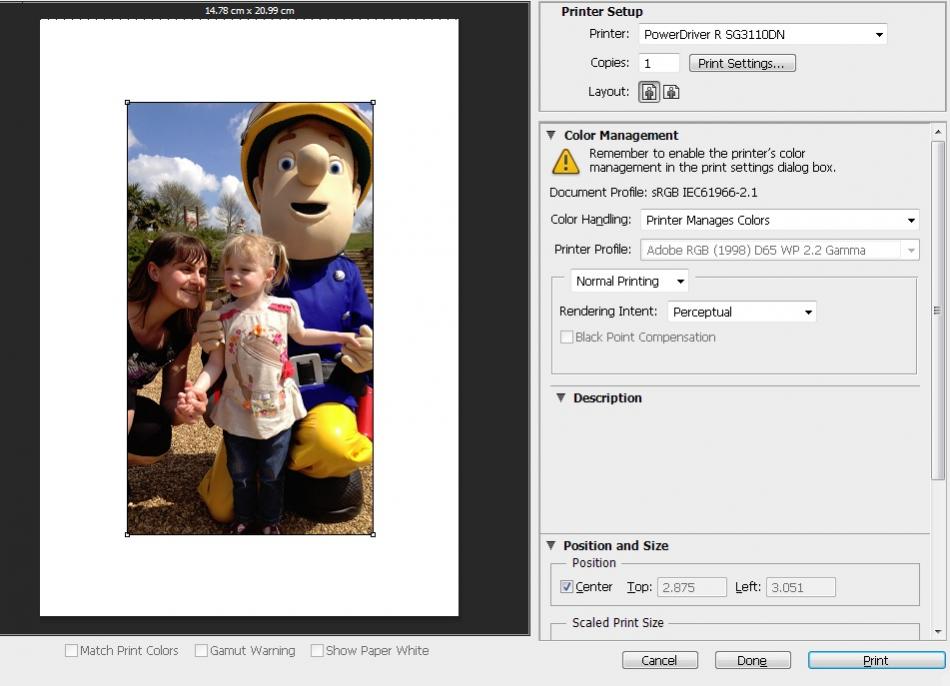Collapse the Position and Size section
Viewport: 950px width, 686px height.
[551, 545]
